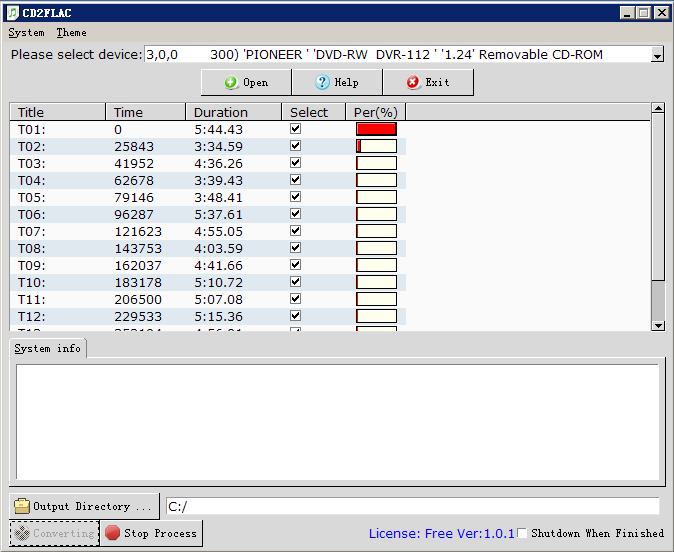Click inside the System info text area

pos(337,422)
